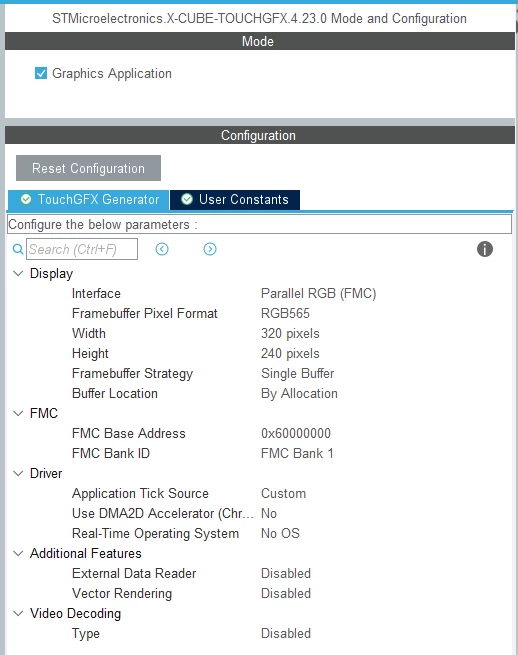Click the Configuration section header
Screen dimensions: 518x655
pos(260,135)
